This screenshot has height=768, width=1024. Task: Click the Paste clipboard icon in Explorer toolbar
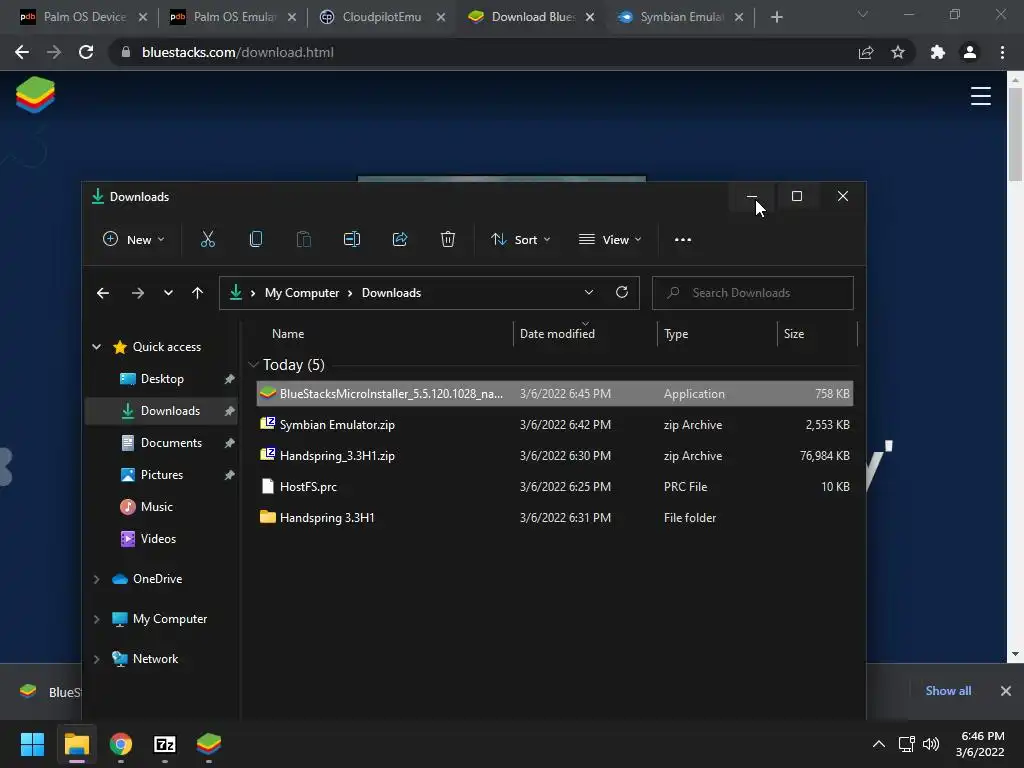(x=304, y=240)
